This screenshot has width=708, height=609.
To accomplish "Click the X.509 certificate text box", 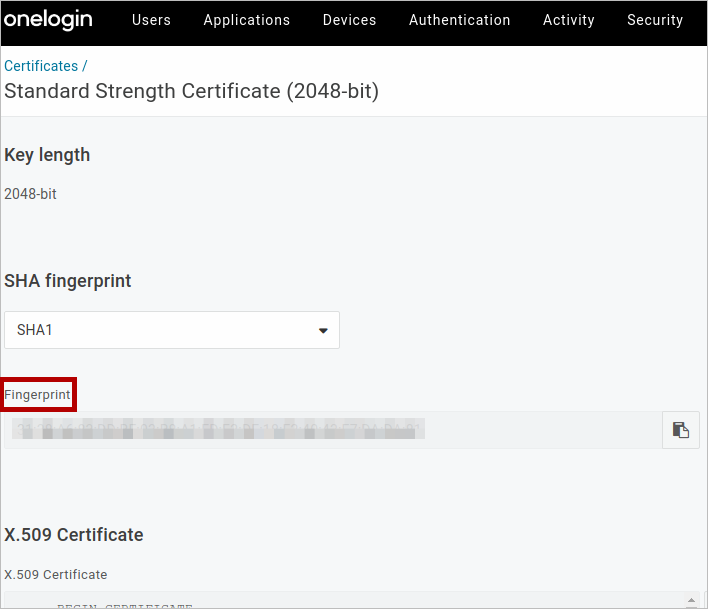I will (x=340, y=600).
